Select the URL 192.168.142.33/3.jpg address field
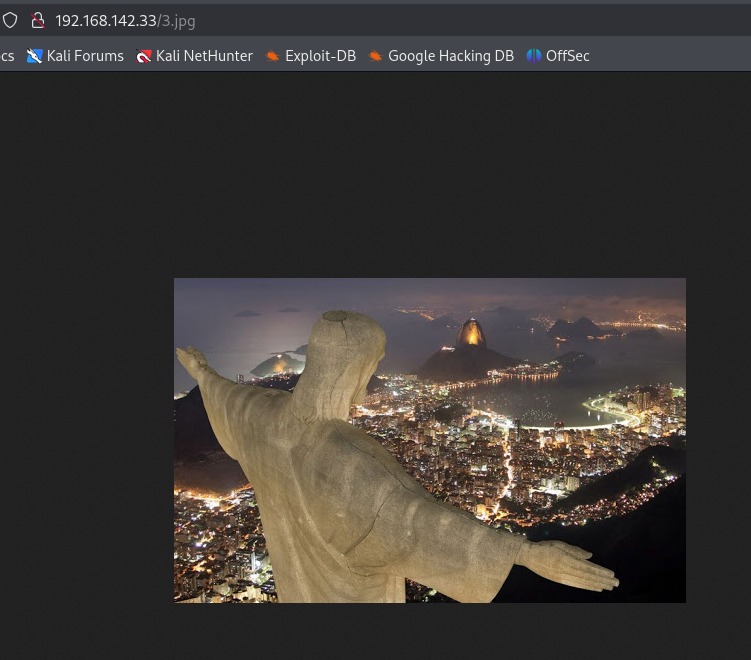This screenshot has height=660, width=751. (125, 21)
